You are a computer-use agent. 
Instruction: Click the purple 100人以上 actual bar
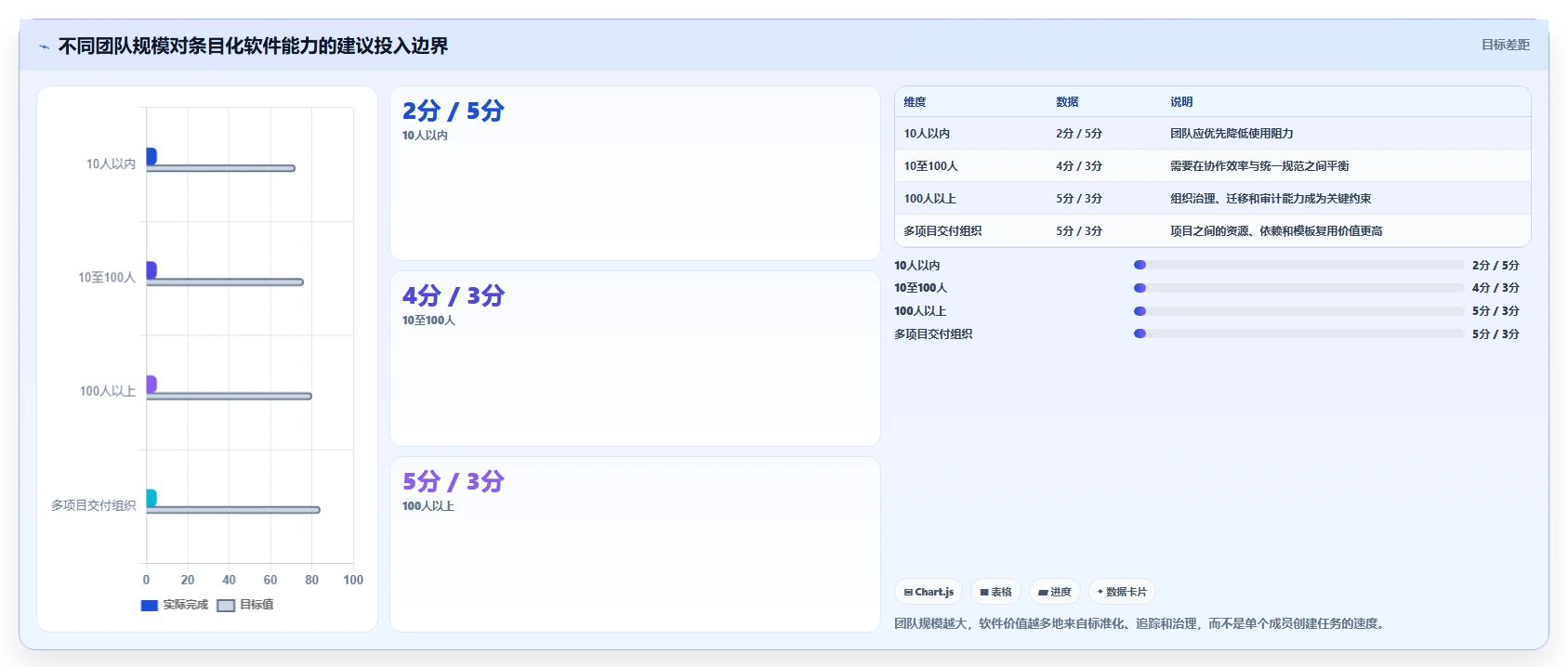[x=152, y=384]
